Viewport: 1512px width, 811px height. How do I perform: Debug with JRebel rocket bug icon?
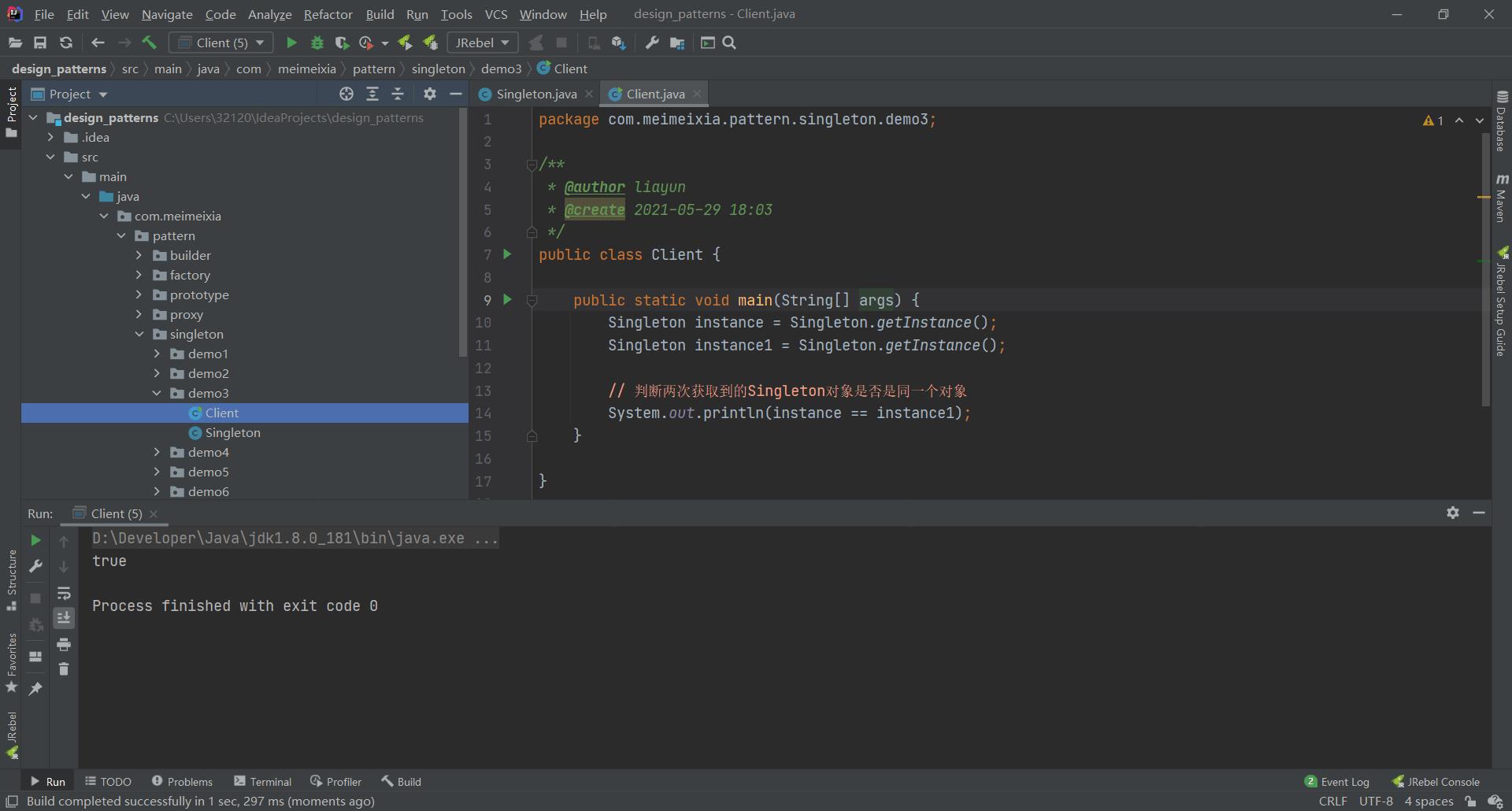pyautogui.click(x=430, y=43)
